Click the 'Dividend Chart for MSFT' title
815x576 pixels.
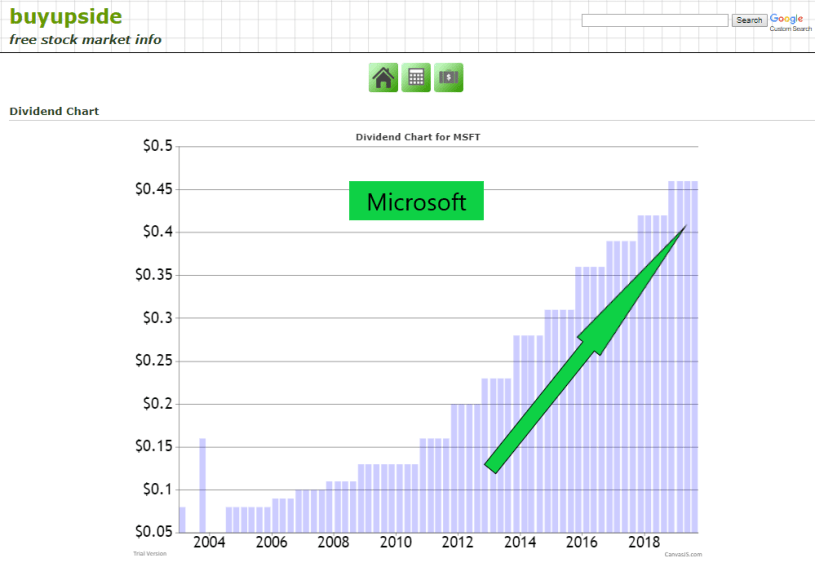tap(426, 137)
